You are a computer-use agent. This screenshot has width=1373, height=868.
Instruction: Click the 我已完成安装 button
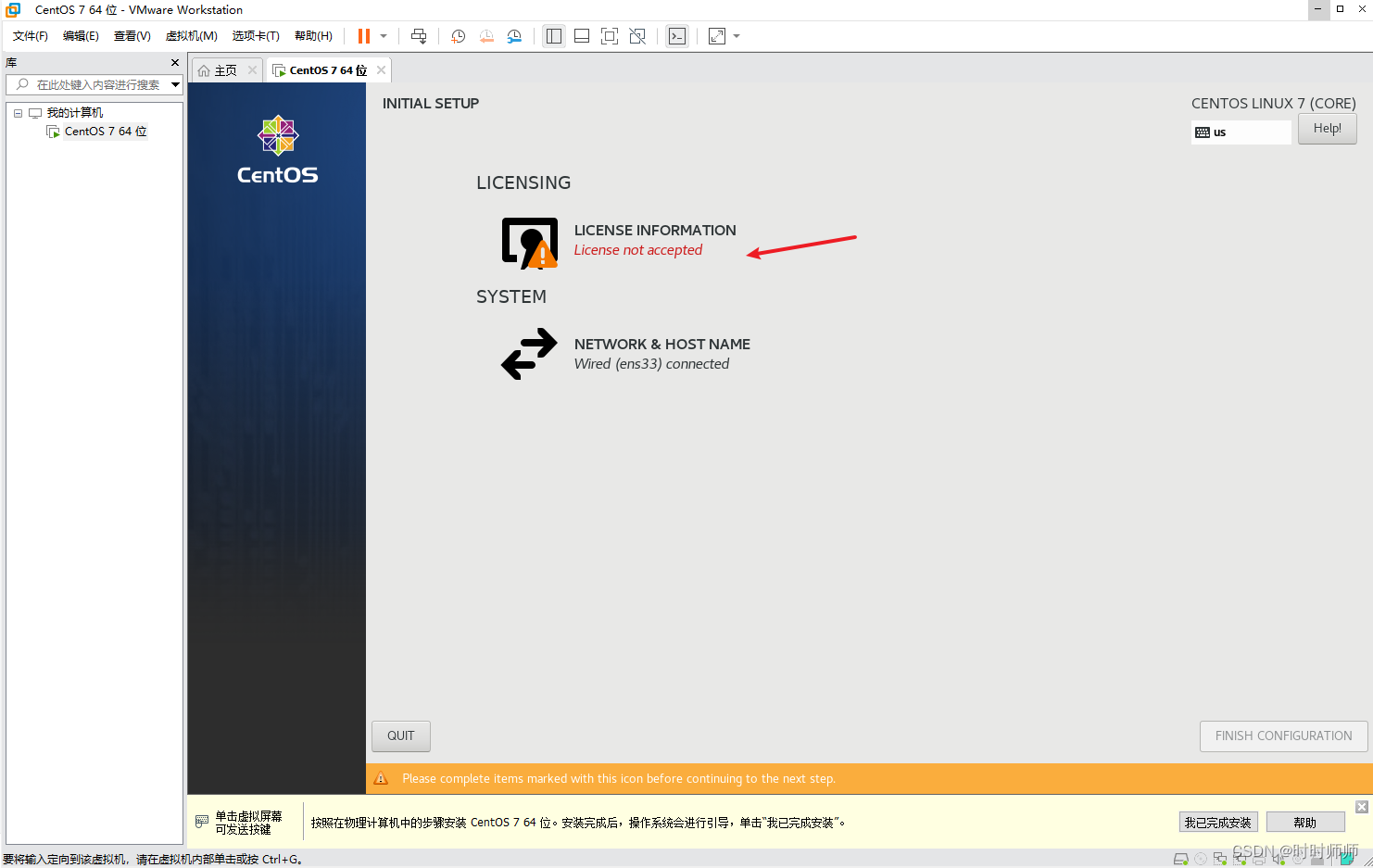pyautogui.click(x=1218, y=823)
